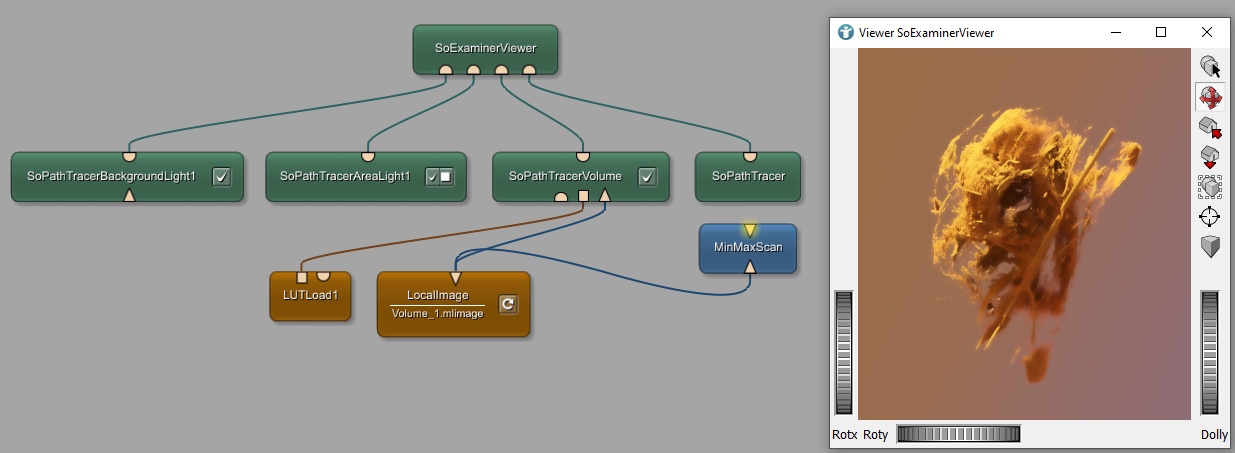Click the white square toggle on SoPathTracerAreaLight1

(446, 177)
